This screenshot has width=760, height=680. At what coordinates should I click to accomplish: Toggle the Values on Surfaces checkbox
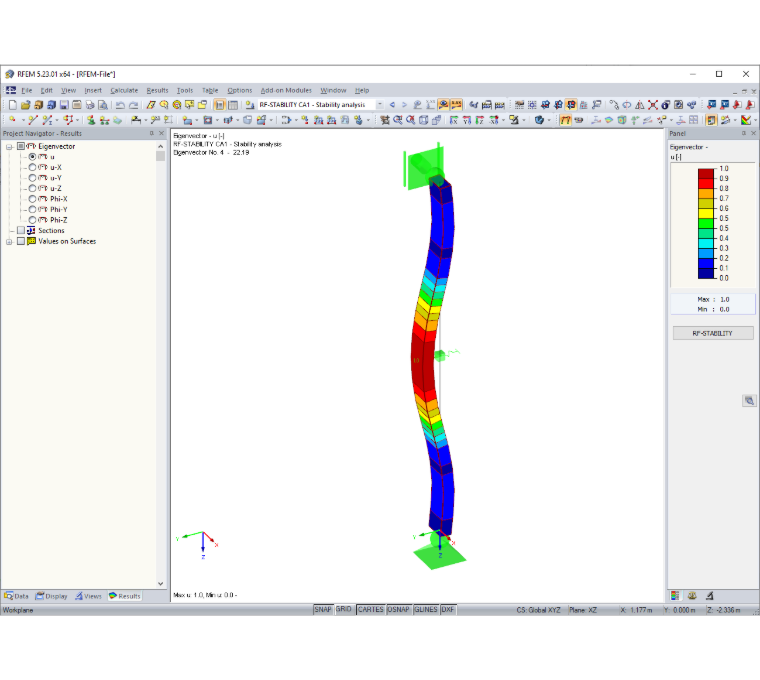coord(21,241)
